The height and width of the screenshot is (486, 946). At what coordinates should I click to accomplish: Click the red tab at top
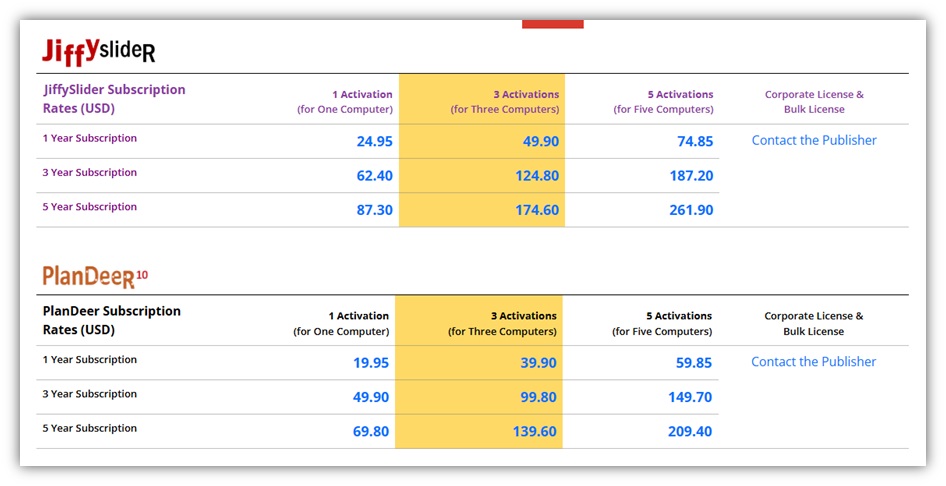point(552,23)
